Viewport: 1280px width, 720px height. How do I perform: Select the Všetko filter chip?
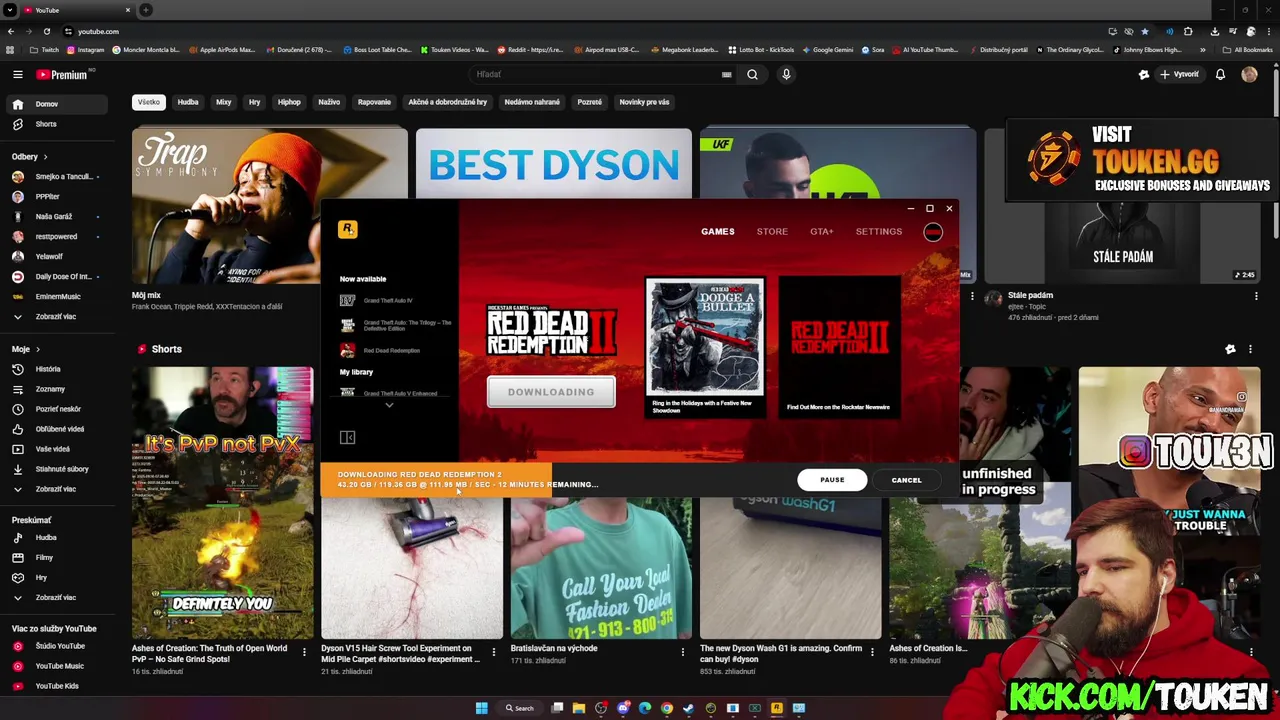(x=149, y=102)
